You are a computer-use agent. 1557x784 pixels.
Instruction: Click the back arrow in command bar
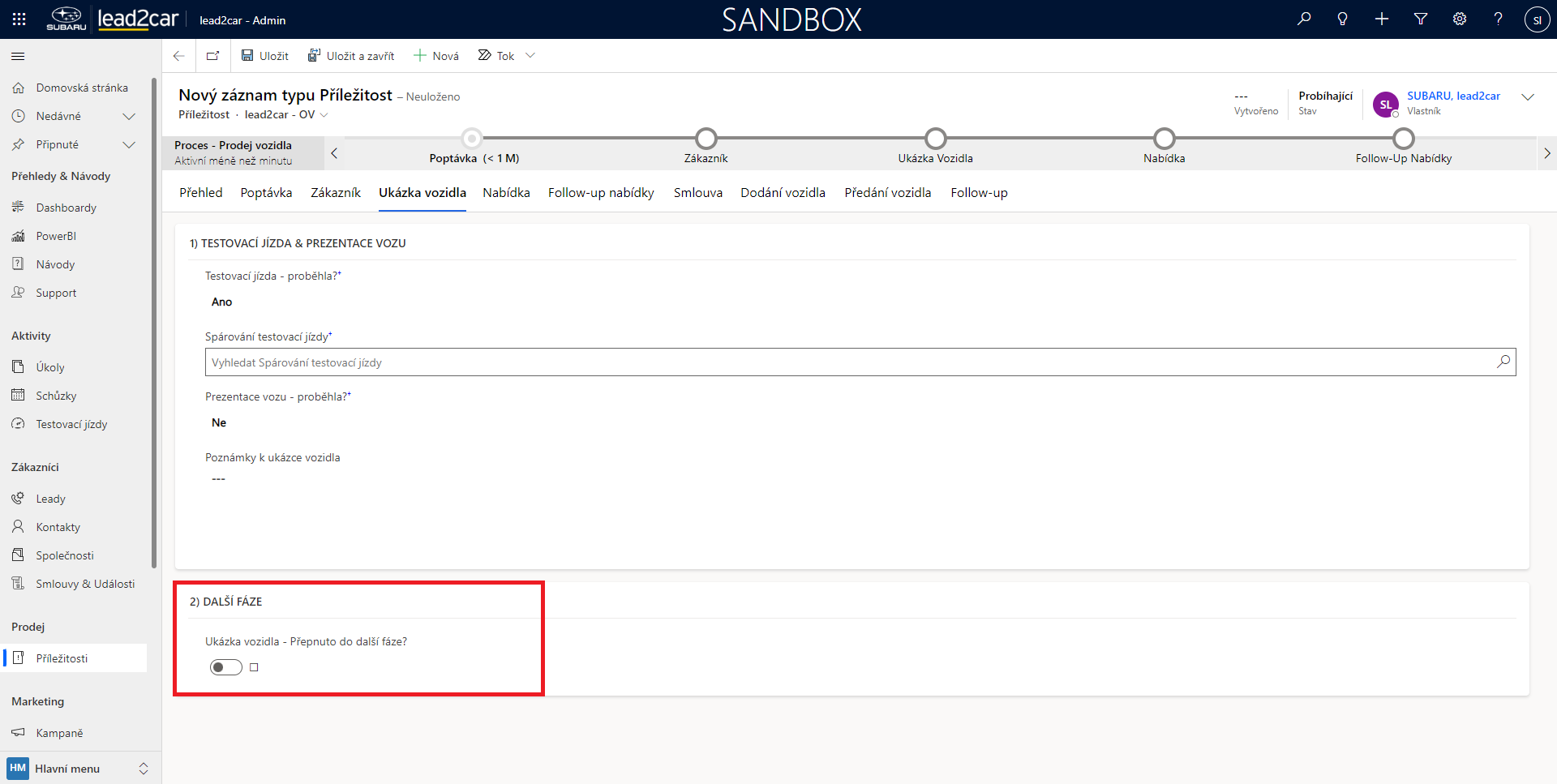[x=179, y=56]
